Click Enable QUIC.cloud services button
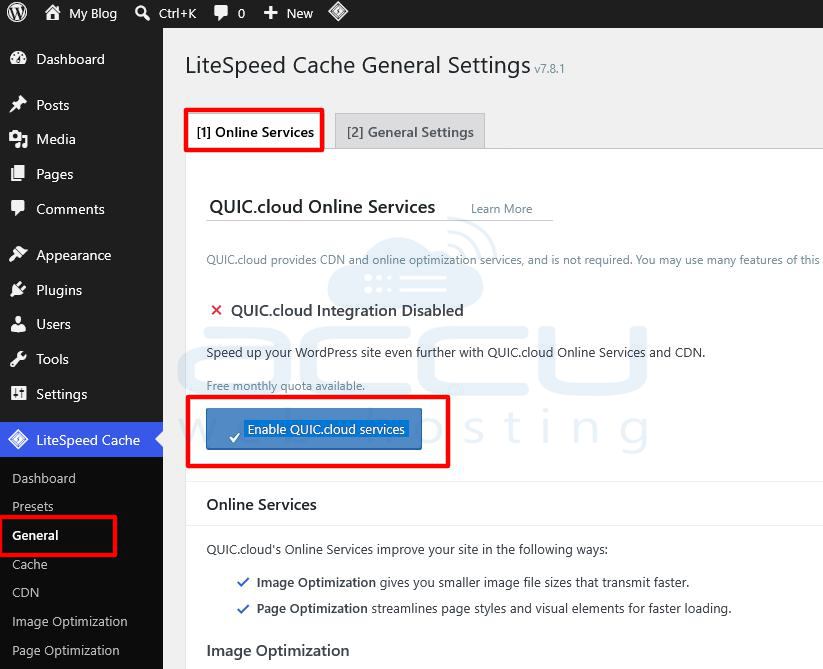Screen dimensions: 823x669 click(x=314, y=429)
